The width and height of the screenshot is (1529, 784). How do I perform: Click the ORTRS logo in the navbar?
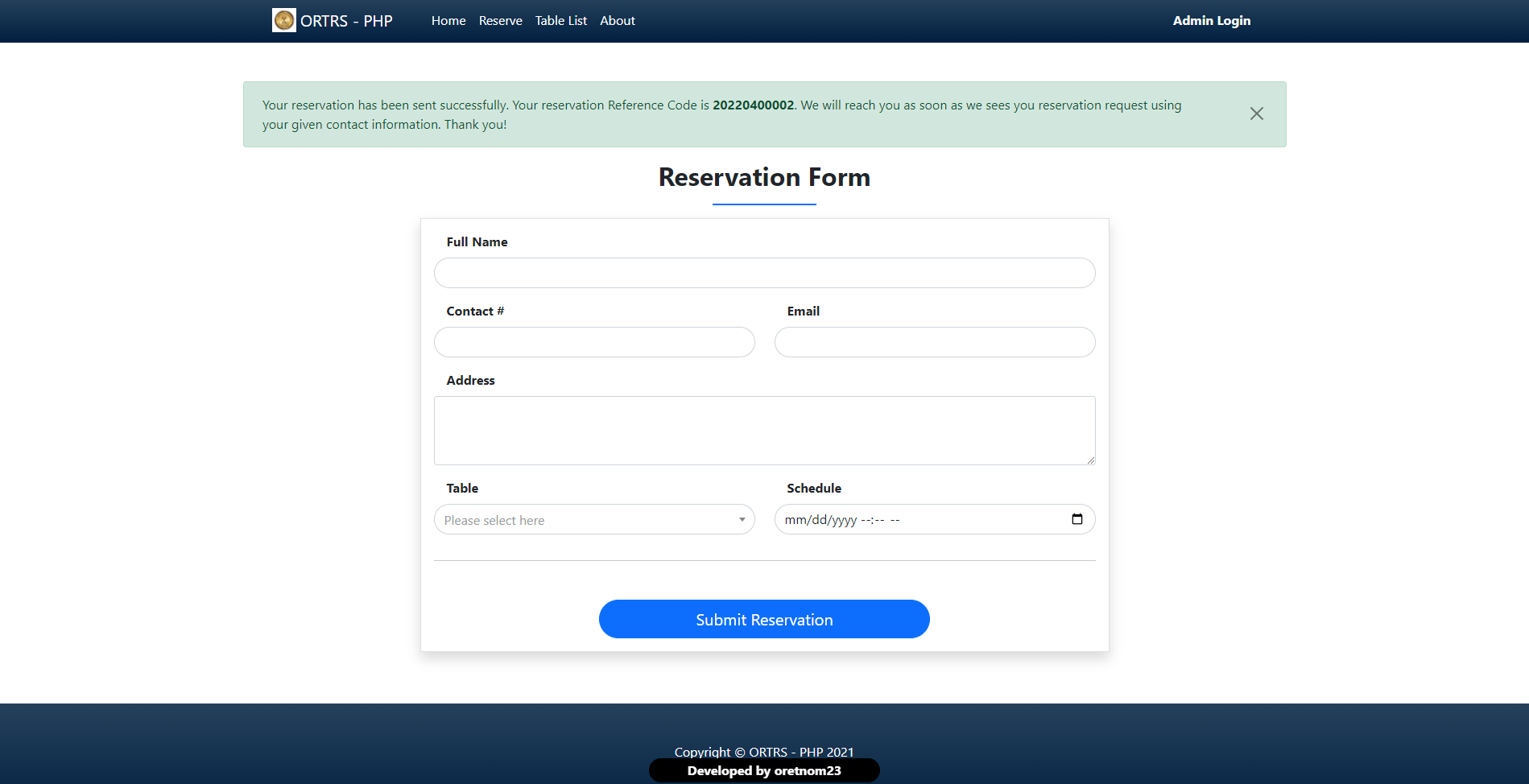pos(283,20)
